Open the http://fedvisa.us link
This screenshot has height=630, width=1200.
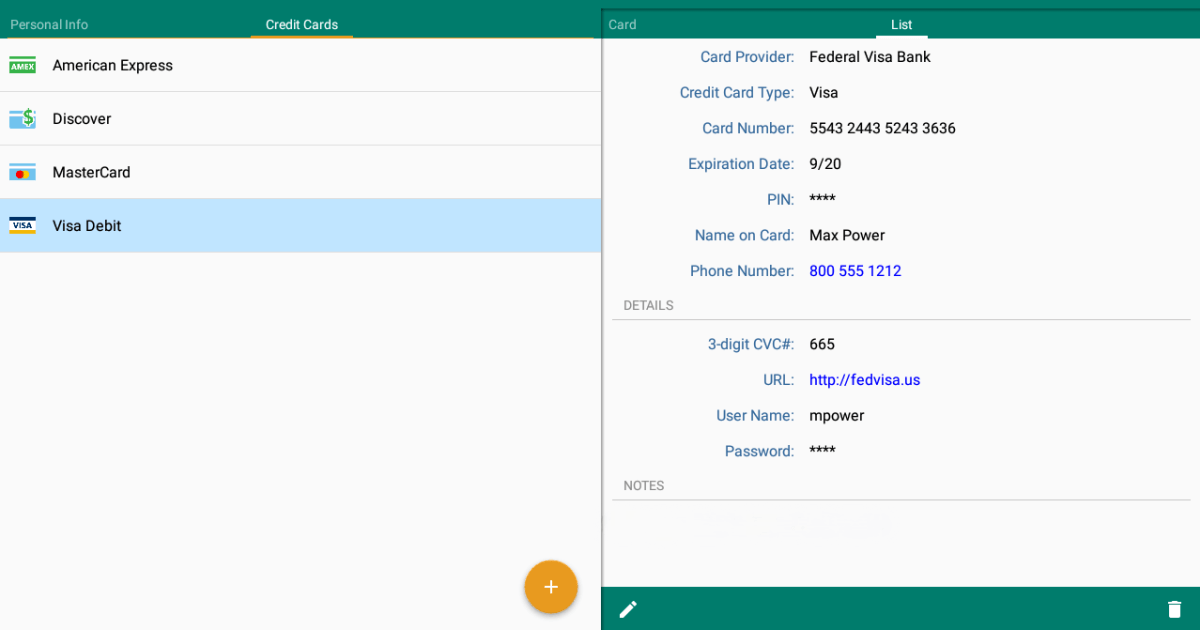point(864,379)
